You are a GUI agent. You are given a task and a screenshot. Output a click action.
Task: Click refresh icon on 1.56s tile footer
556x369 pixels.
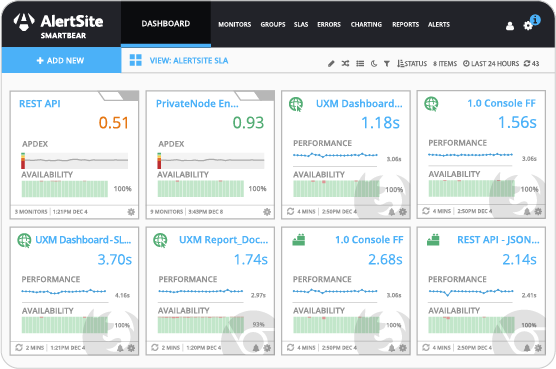coord(426,211)
